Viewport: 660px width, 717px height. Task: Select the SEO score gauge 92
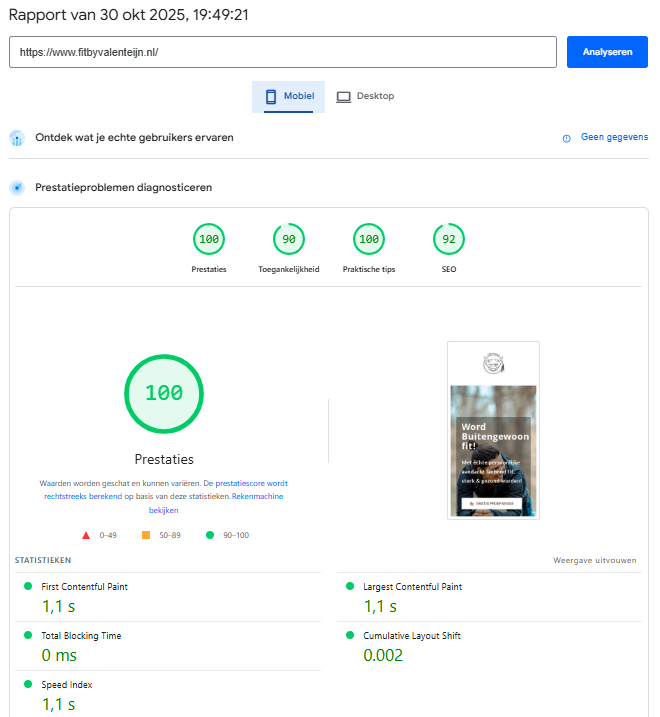pos(449,240)
